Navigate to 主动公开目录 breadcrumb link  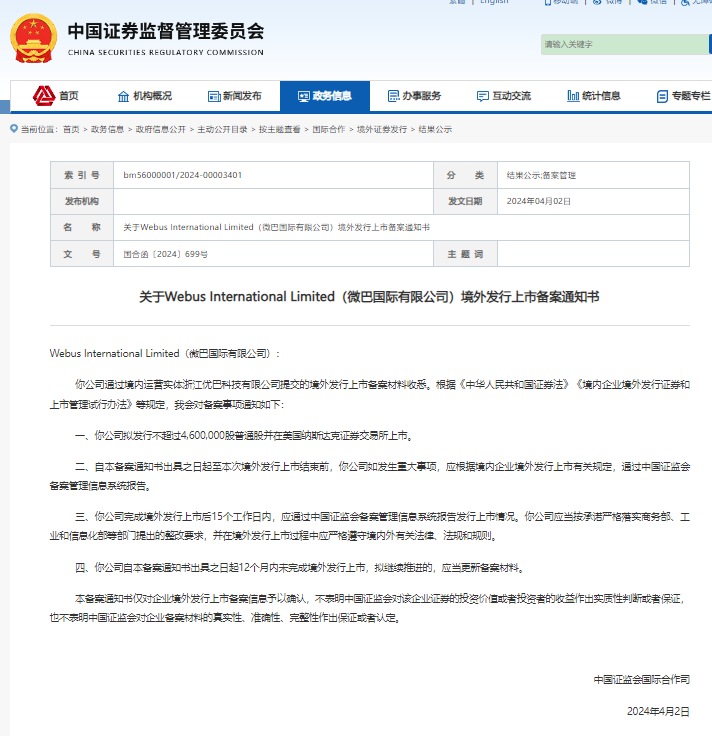[222, 129]
